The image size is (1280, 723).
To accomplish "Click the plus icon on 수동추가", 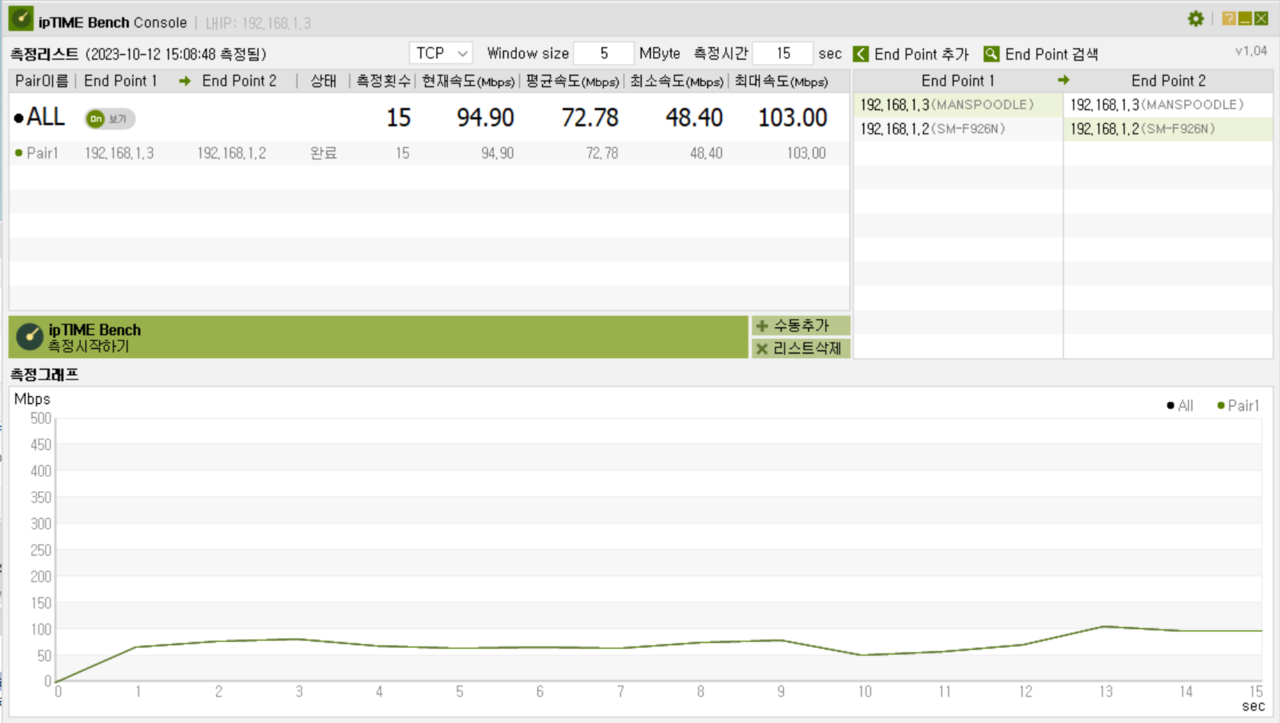I will click(x=762, y=326).
